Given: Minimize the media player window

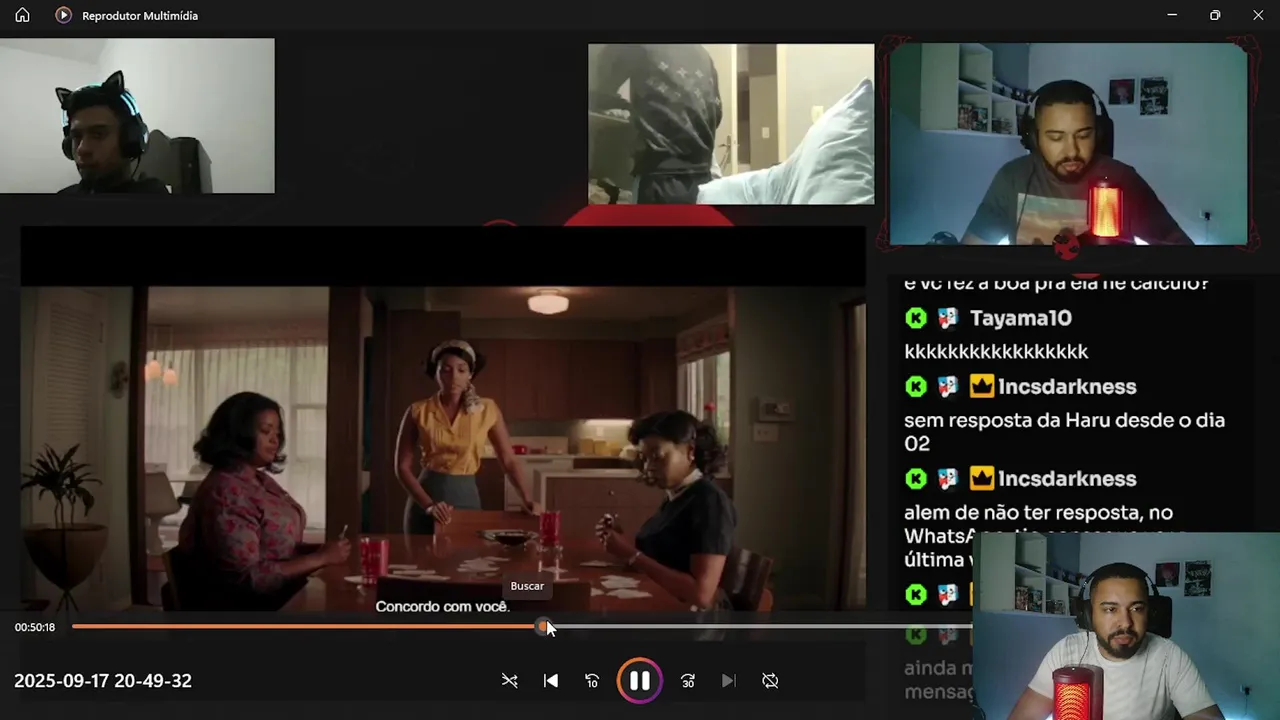Looking at the screenshot, I should [1171, 15].
